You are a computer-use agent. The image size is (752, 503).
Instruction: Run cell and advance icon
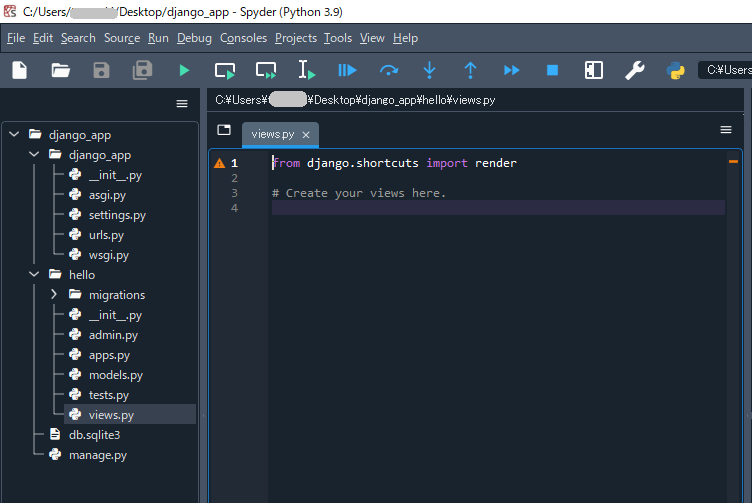click(x=266, y=70)
